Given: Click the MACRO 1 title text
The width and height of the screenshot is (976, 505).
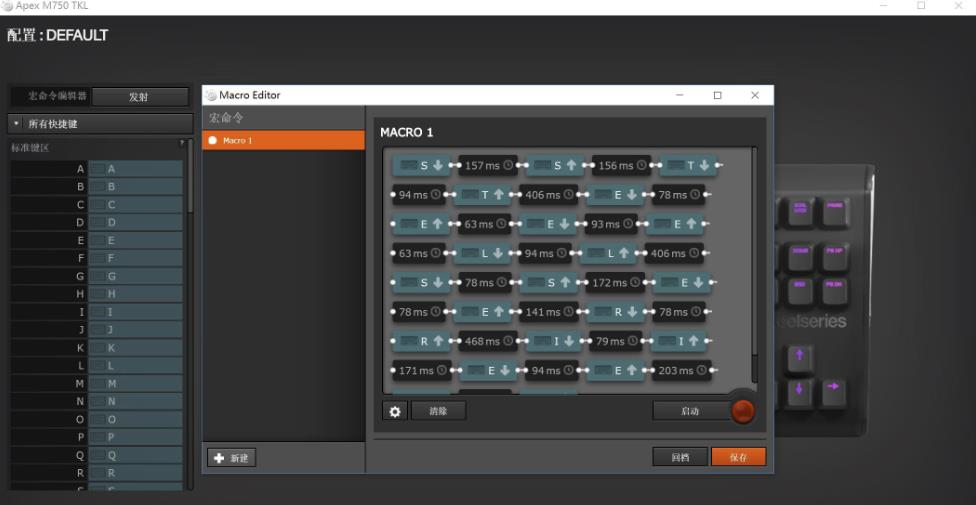Looking at the screenshot, I should 406,133.
